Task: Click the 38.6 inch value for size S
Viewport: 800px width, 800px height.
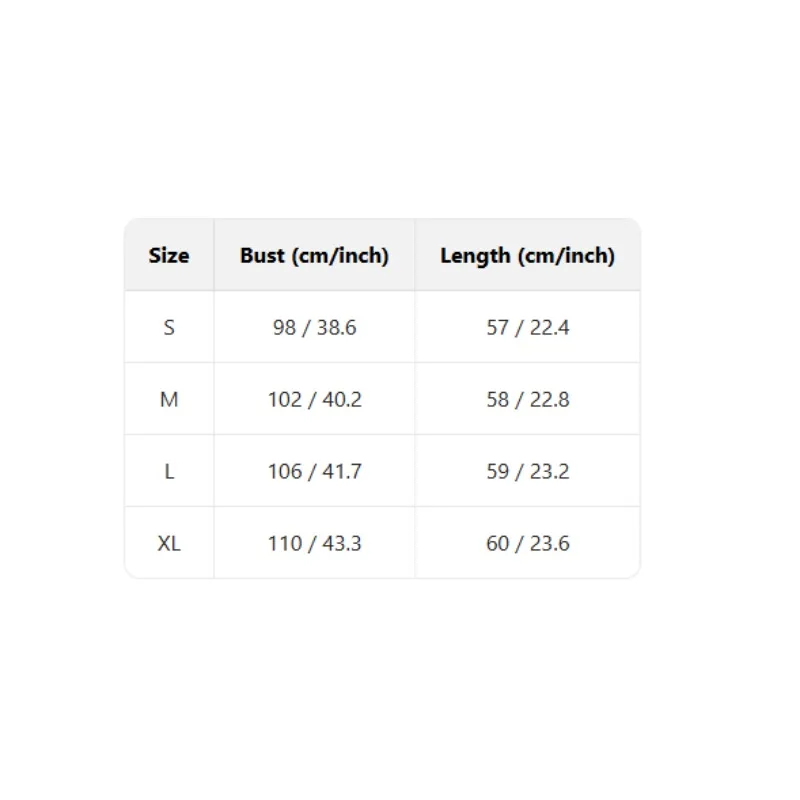Action: pyautogui.click(x=337, y=328)
